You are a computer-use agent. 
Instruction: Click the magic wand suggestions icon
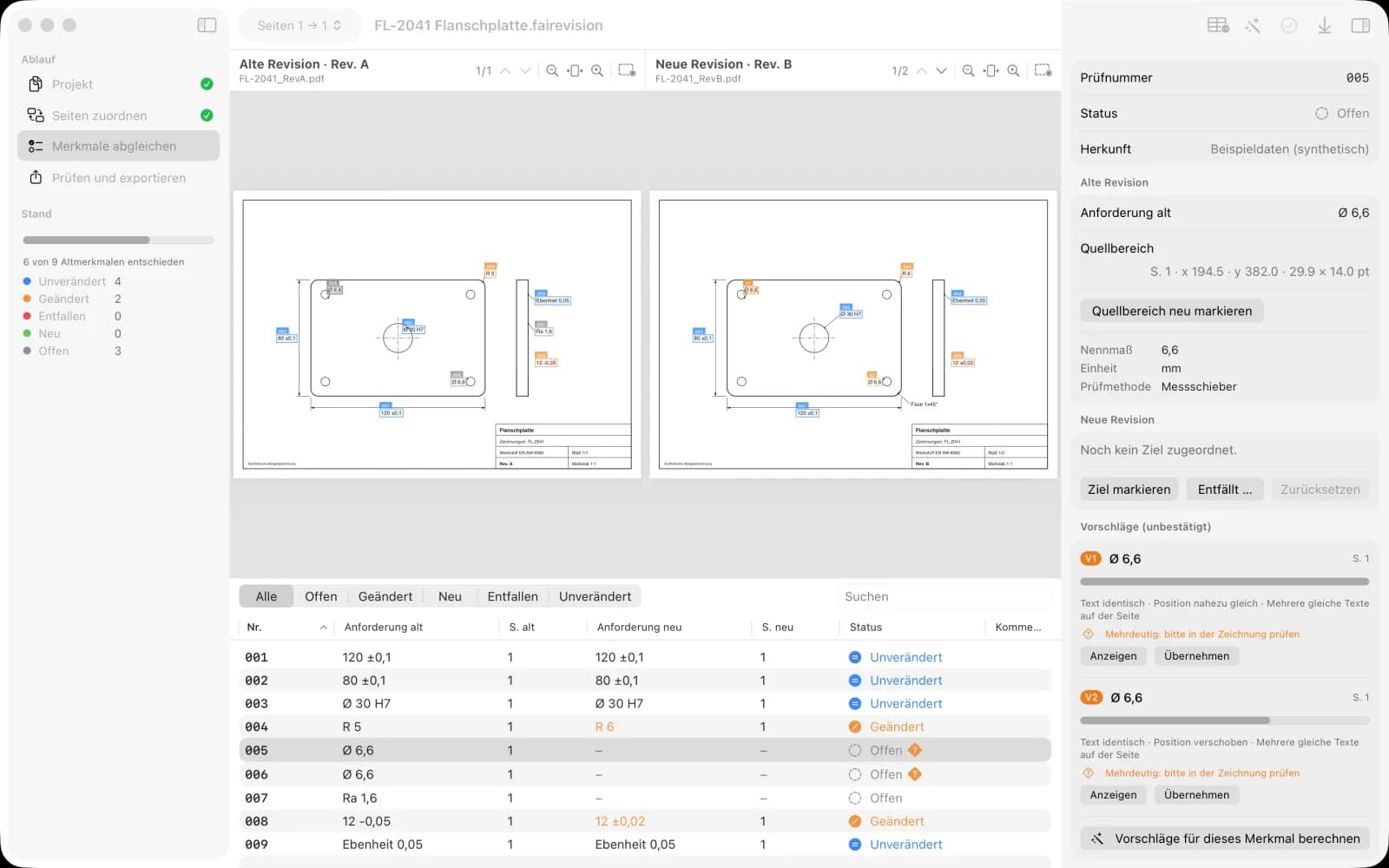click(1253, 25)
